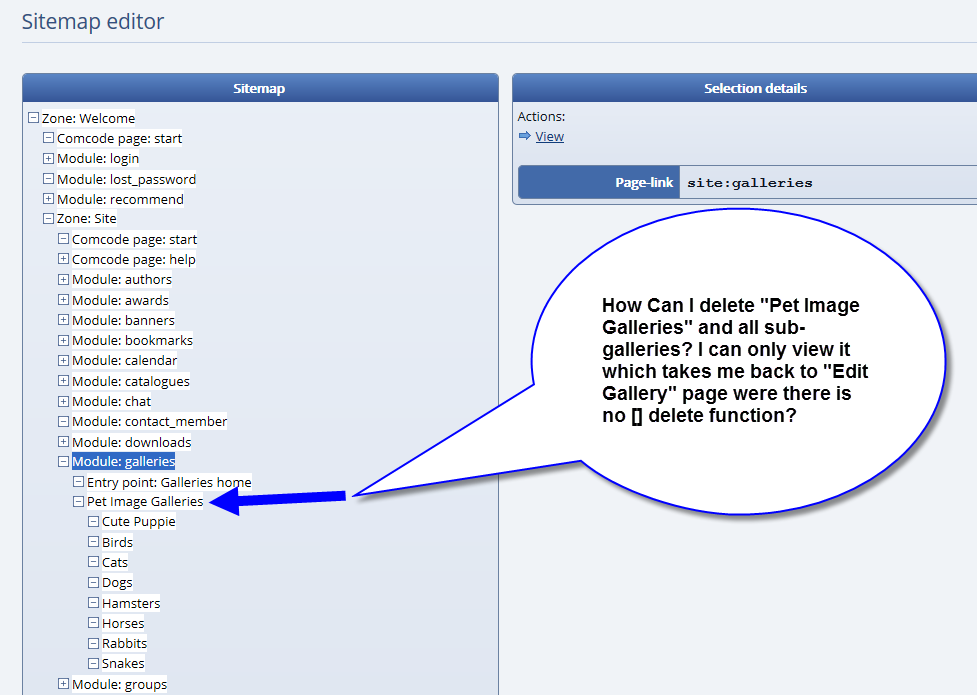
Task: Select Module: catalogues in the tree
Action: coord(130,381)
